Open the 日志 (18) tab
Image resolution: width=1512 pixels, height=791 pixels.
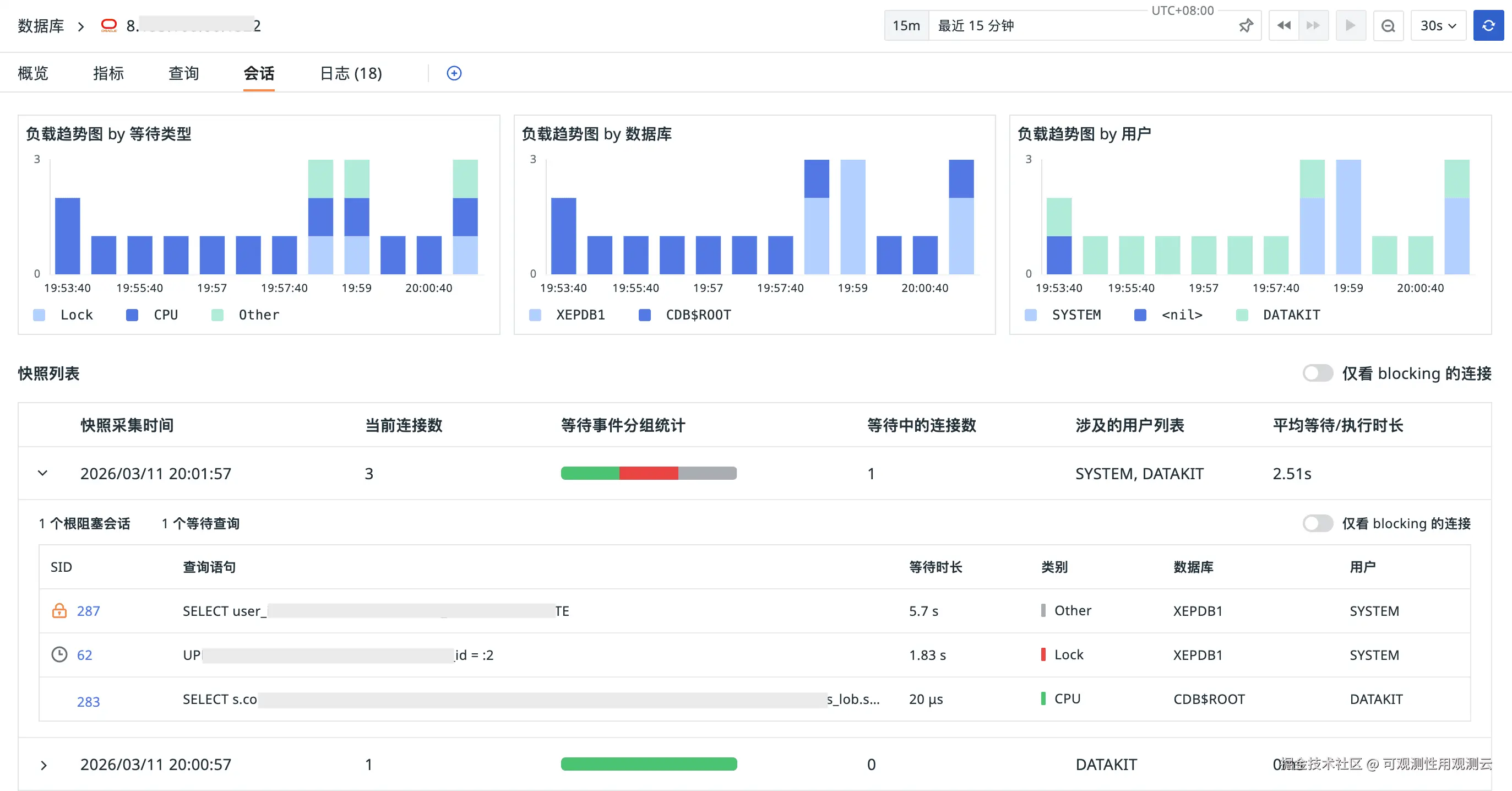(x=350, y=73)
